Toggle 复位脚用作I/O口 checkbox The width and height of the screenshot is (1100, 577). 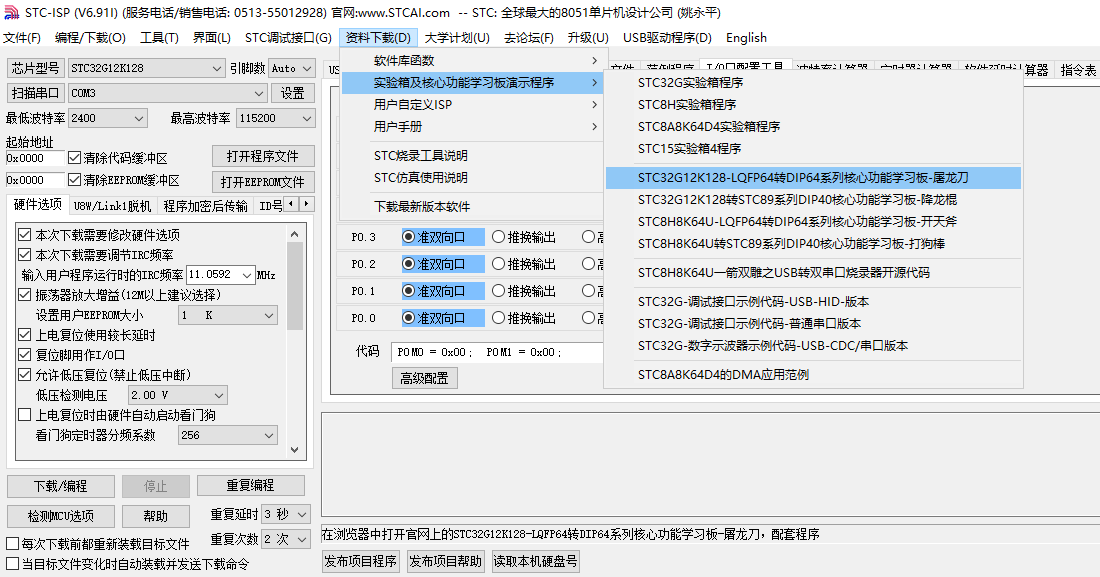coord(25,354)
